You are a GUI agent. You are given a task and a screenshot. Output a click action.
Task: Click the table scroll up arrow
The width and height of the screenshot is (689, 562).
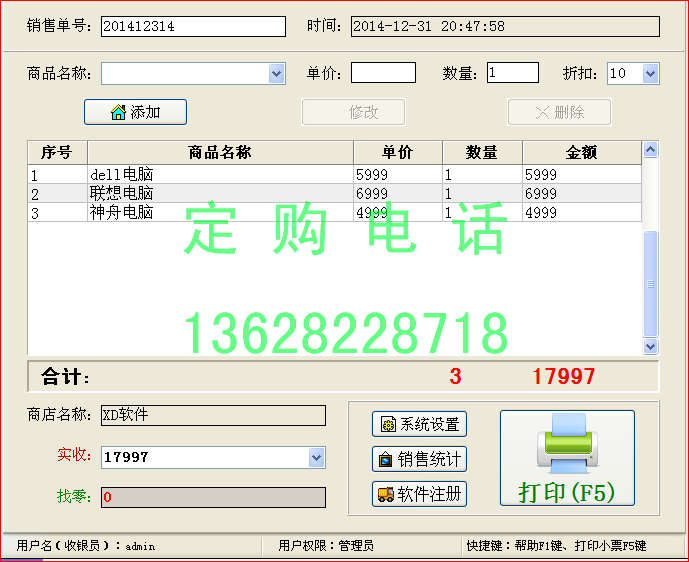click(x=650, y=150)
